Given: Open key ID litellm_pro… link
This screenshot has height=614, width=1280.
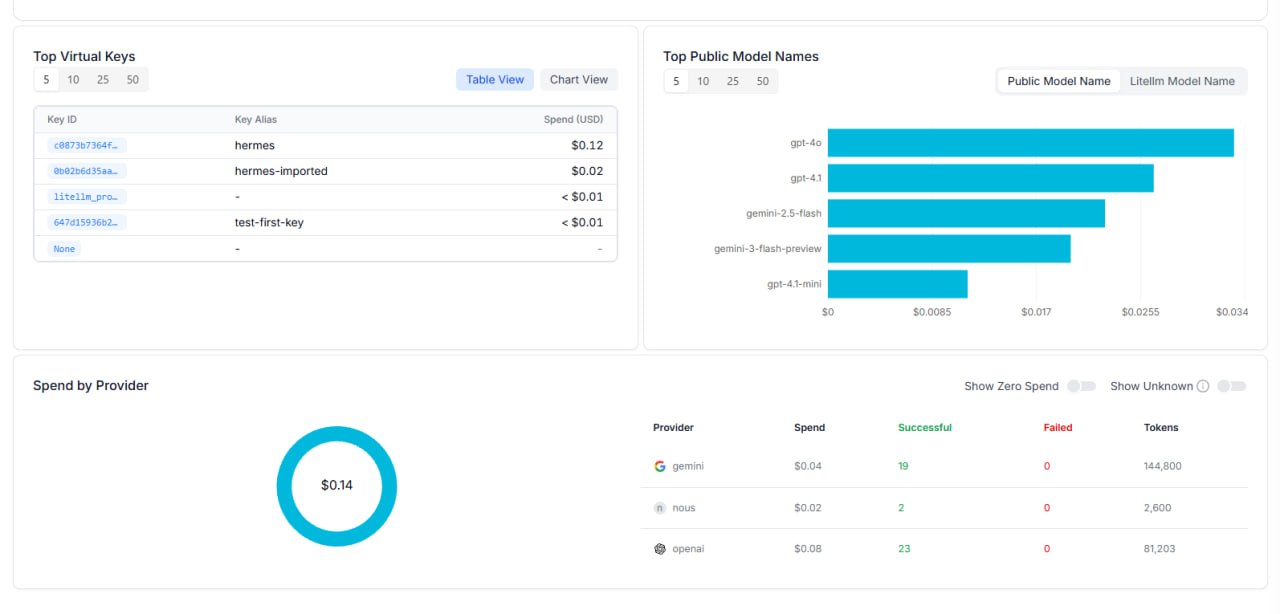Looking at the screenshot, I should tap(87, 197).
